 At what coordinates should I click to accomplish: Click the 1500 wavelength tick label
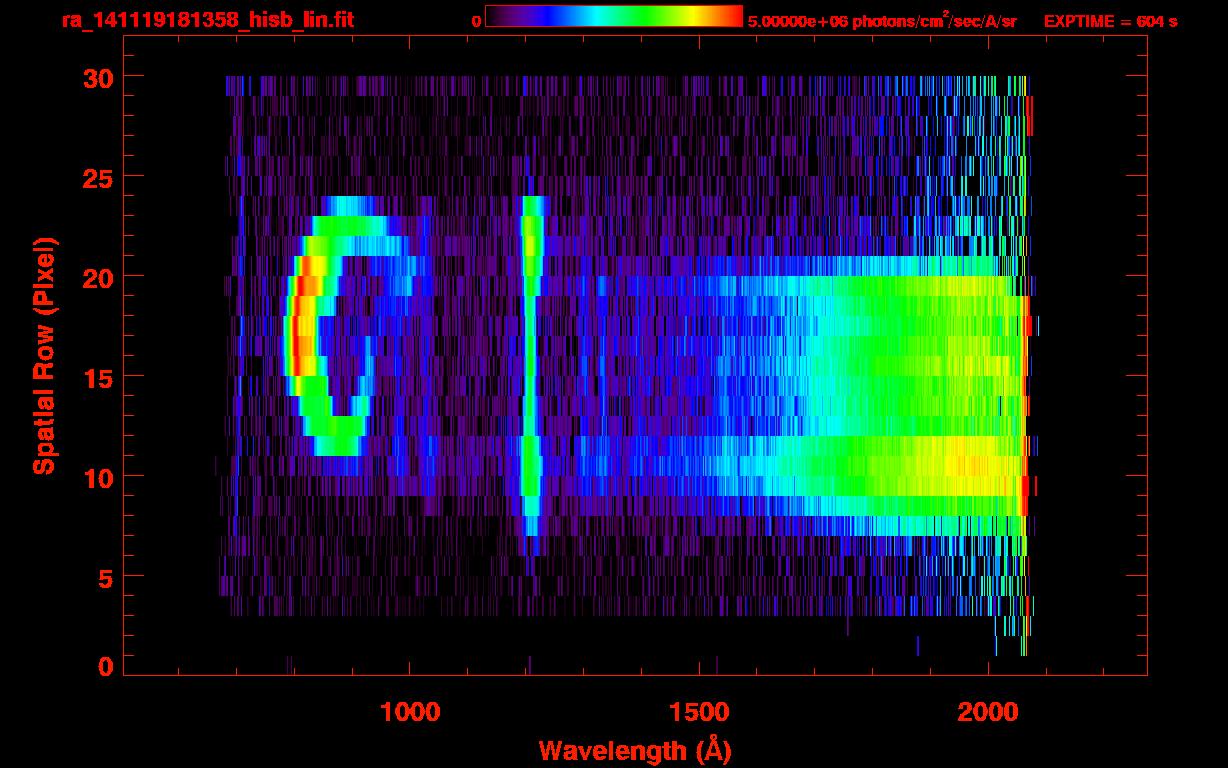click(x=698, y=712)
